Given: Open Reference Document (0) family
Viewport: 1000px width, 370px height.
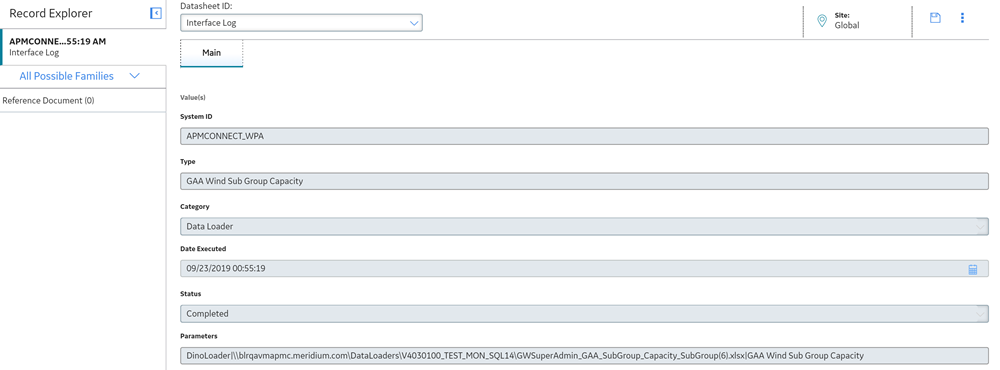Looking at the screenshot, I should coord(48,101).
